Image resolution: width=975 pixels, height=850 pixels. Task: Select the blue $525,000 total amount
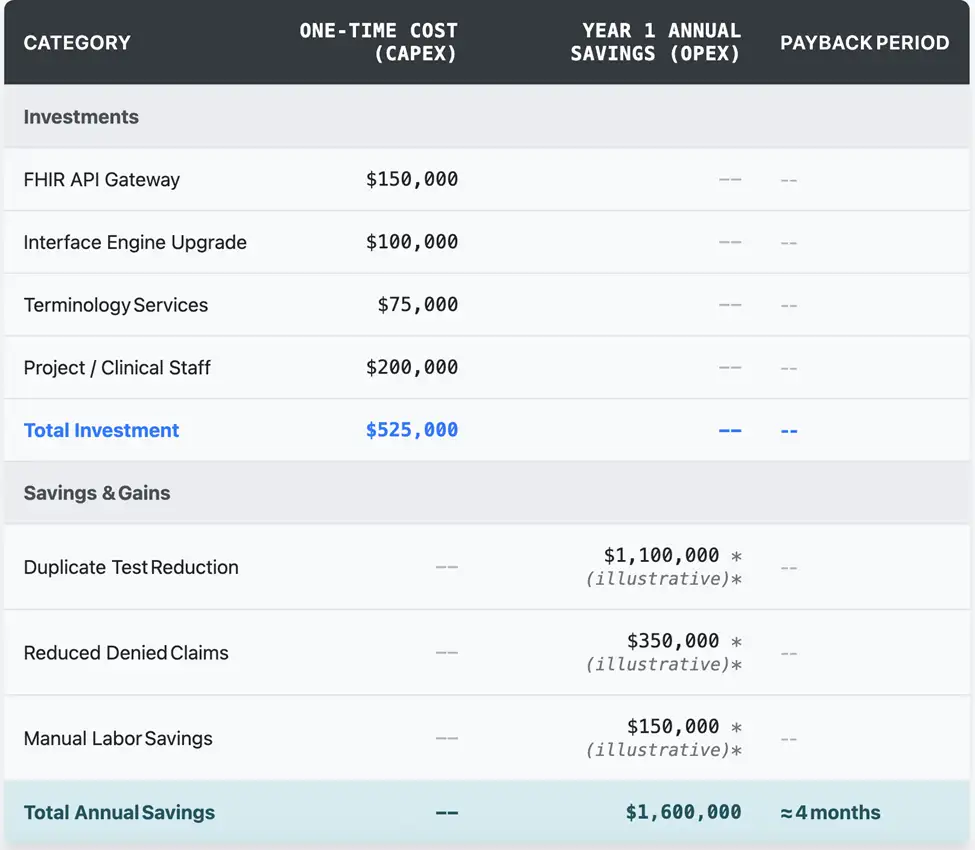pos(412,431)
